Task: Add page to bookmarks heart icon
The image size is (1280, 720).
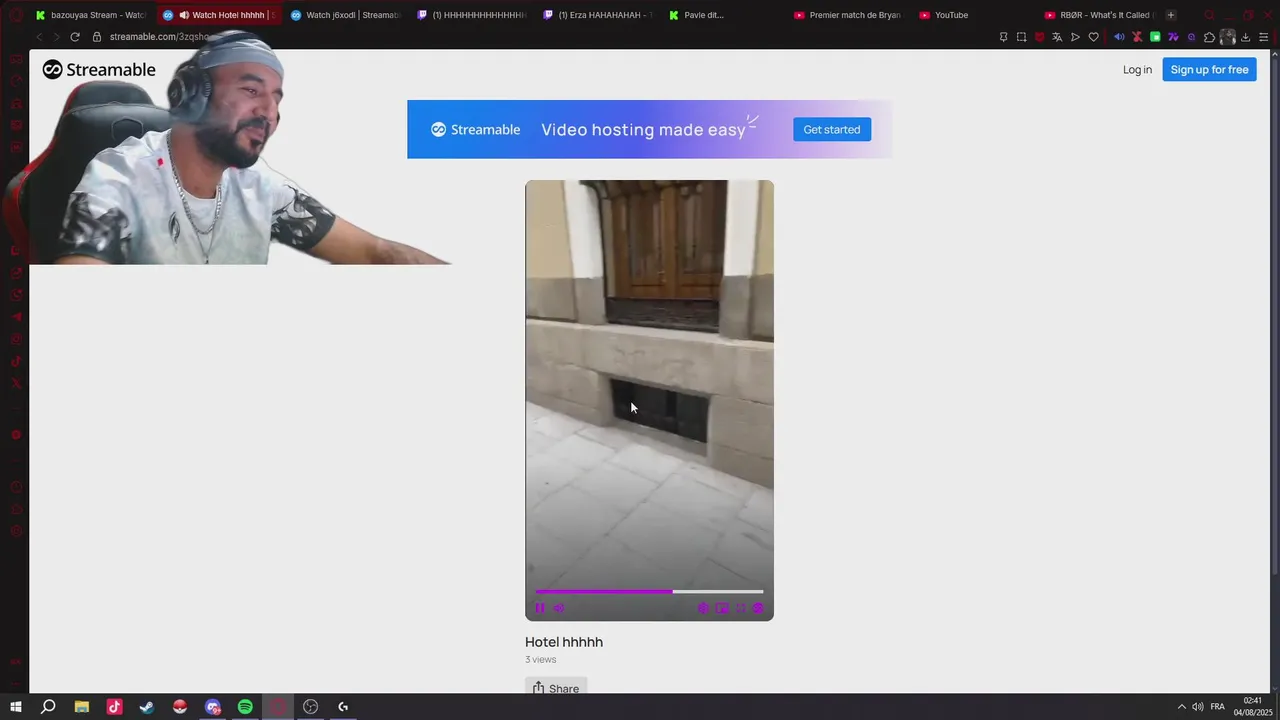Action: click(x=1093, y=37)
